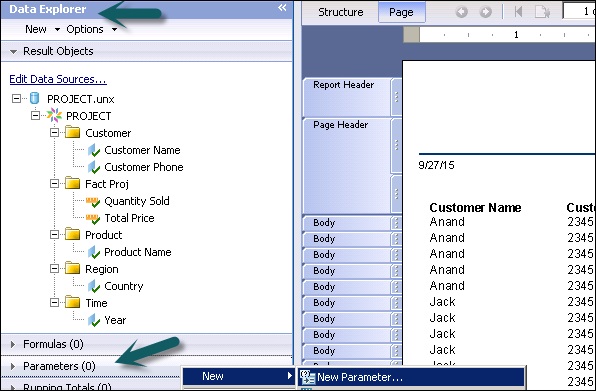The height and width of the screenshot is (391, 596).
Task: Click the Time folder icon
Action: [73, 302]
